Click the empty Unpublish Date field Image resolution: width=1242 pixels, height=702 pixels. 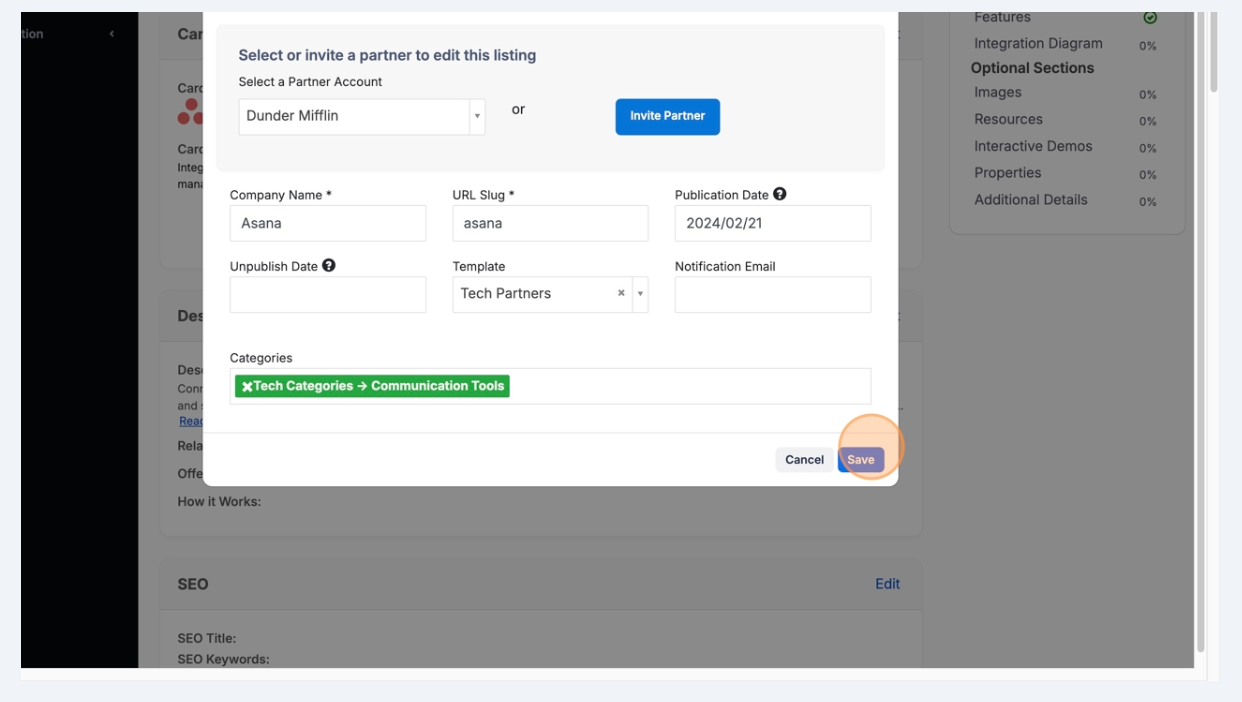[328, 295]
